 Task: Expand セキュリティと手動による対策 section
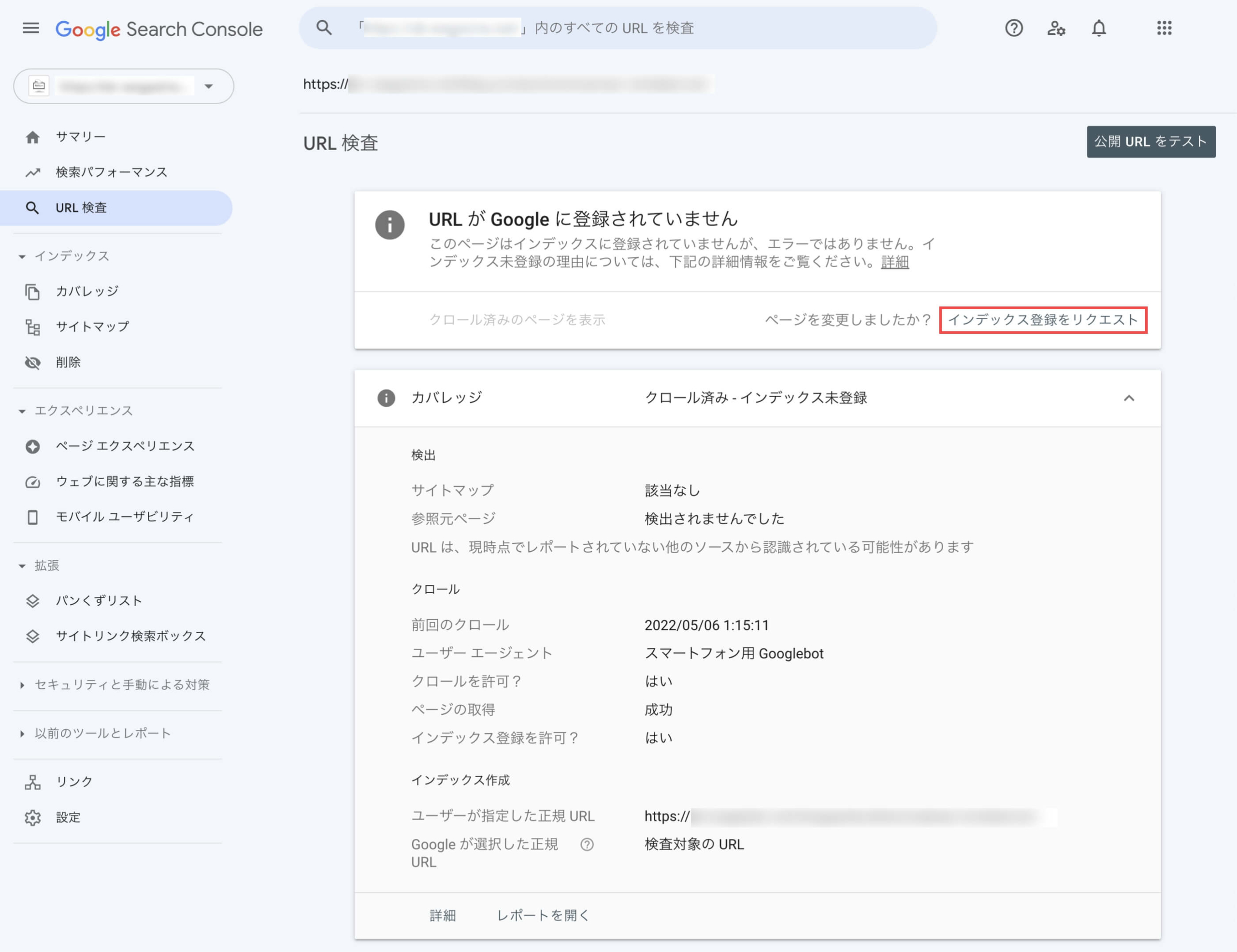[22, 685]
